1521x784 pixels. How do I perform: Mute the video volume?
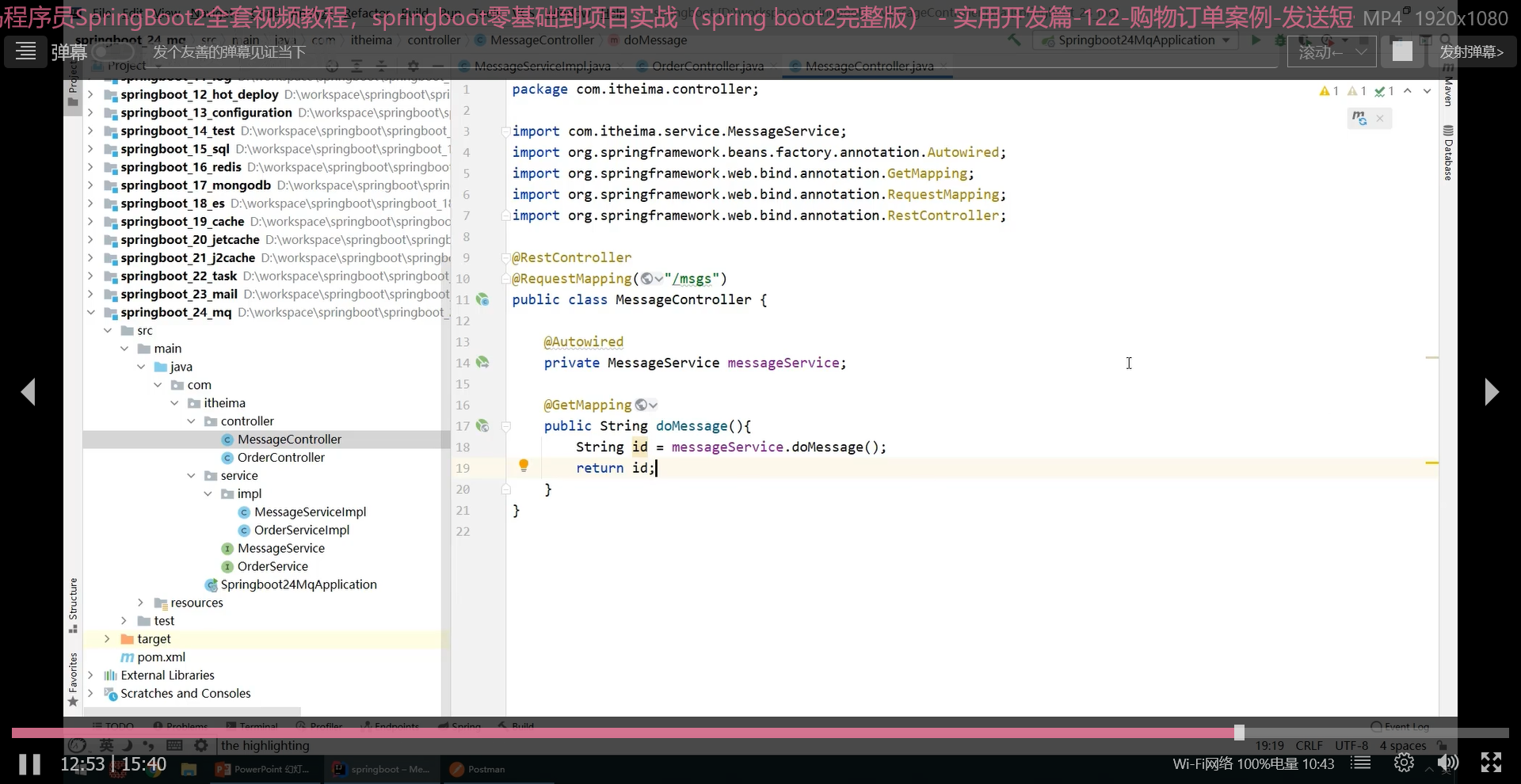(1448, 763)
